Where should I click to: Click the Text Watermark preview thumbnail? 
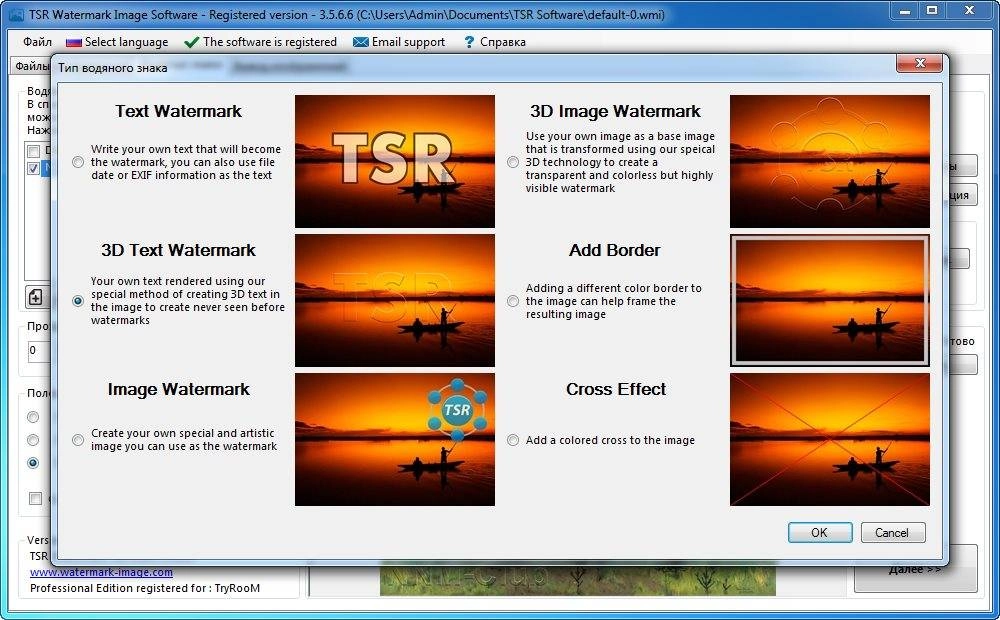click(395, 161)
